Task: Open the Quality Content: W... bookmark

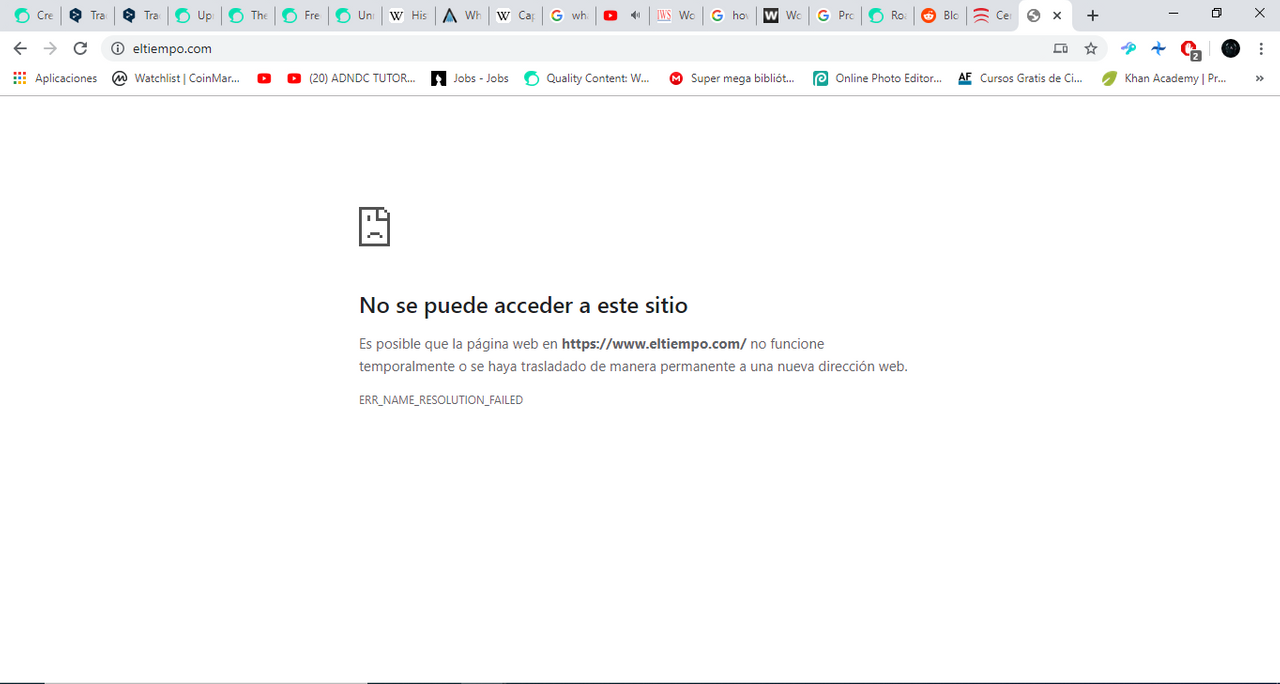Action: 587,78
